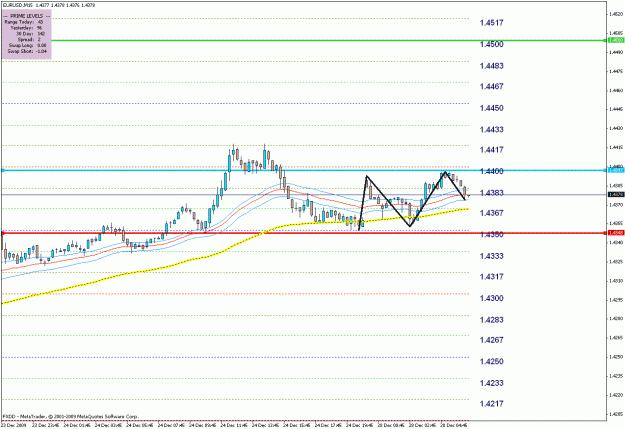
Task: Click the blue price tag on right axis
Action: pos(615,170)
